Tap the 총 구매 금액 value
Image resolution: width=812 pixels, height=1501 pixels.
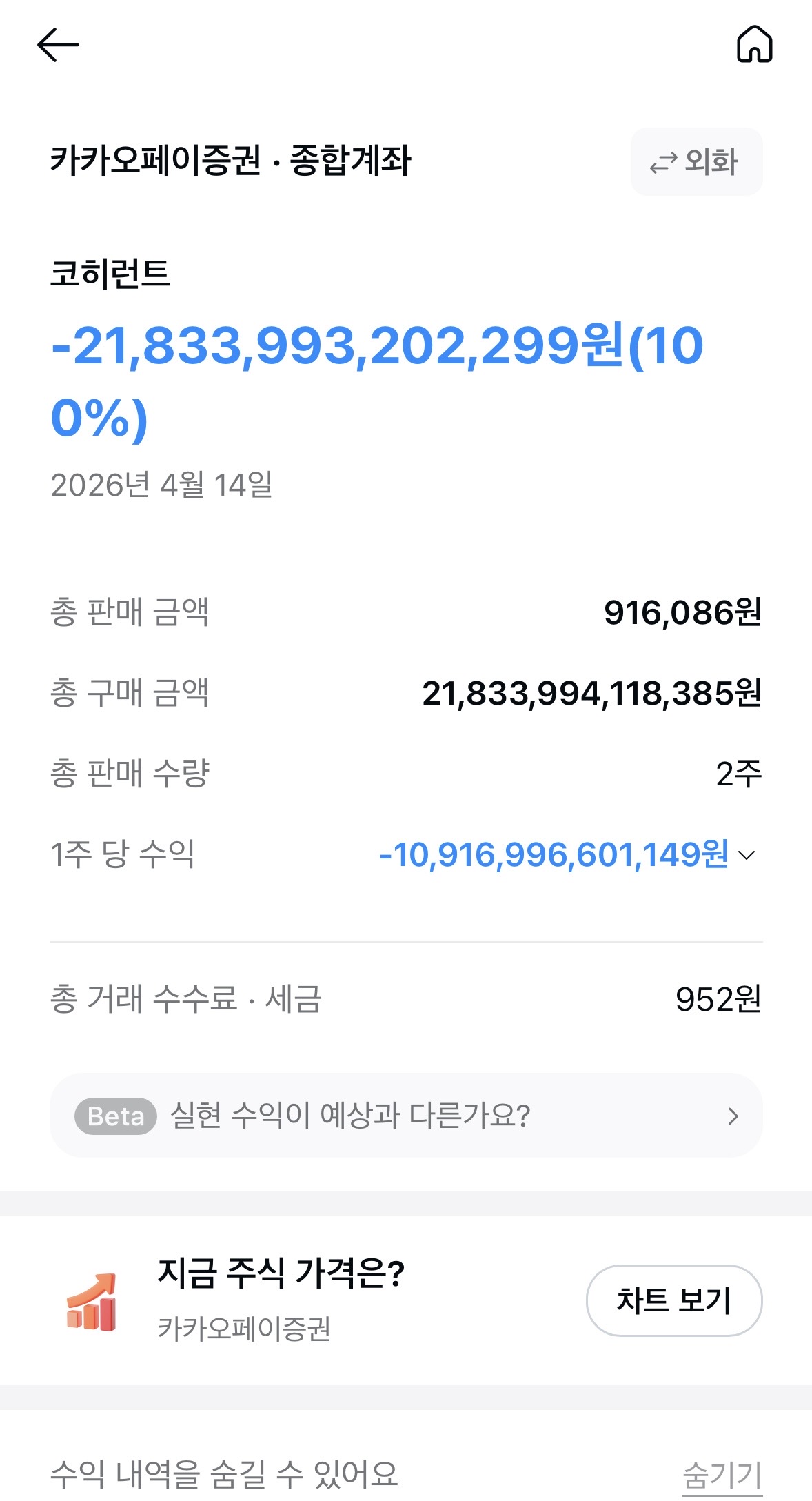[592, 693]
